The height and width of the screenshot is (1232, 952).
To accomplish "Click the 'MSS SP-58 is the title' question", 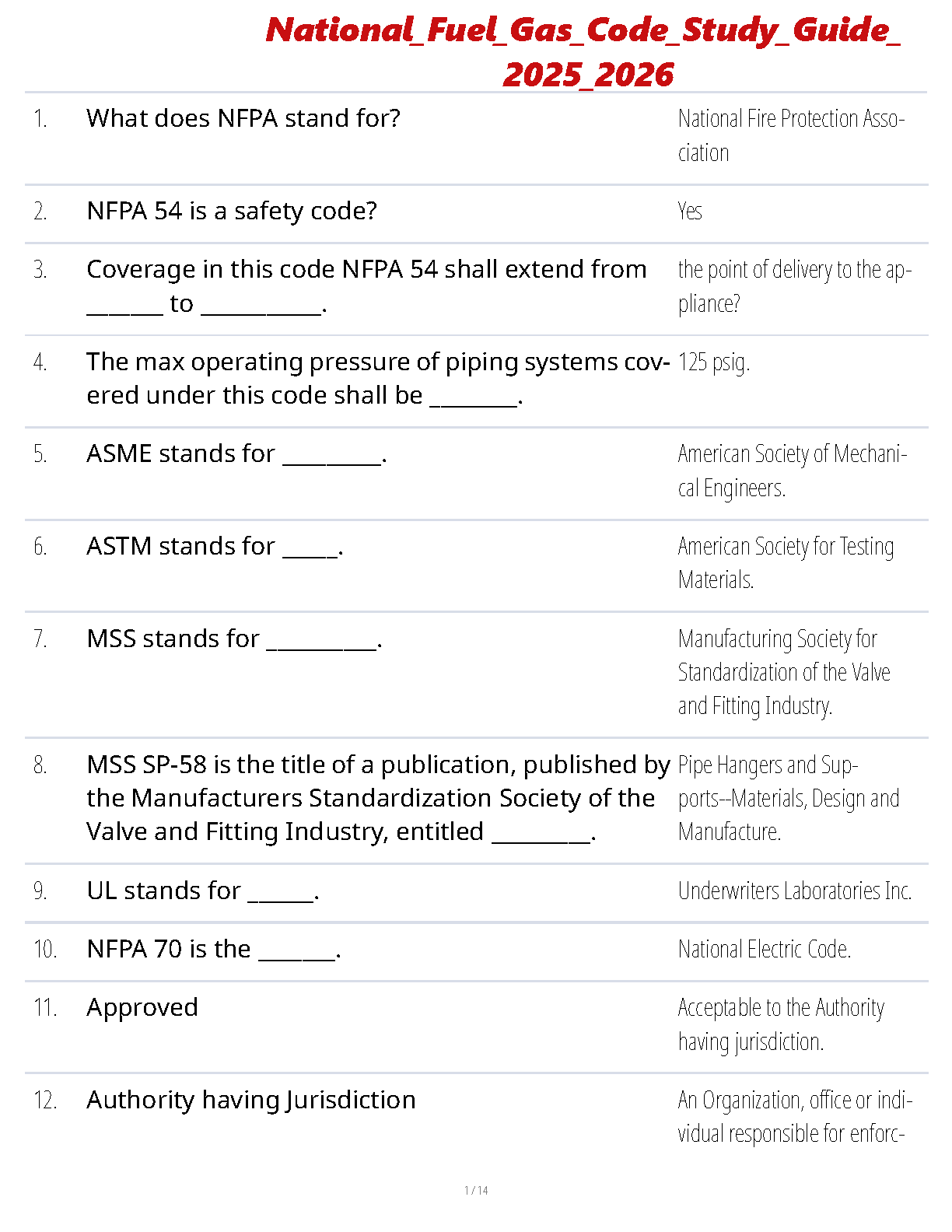I will pos(377,798).
